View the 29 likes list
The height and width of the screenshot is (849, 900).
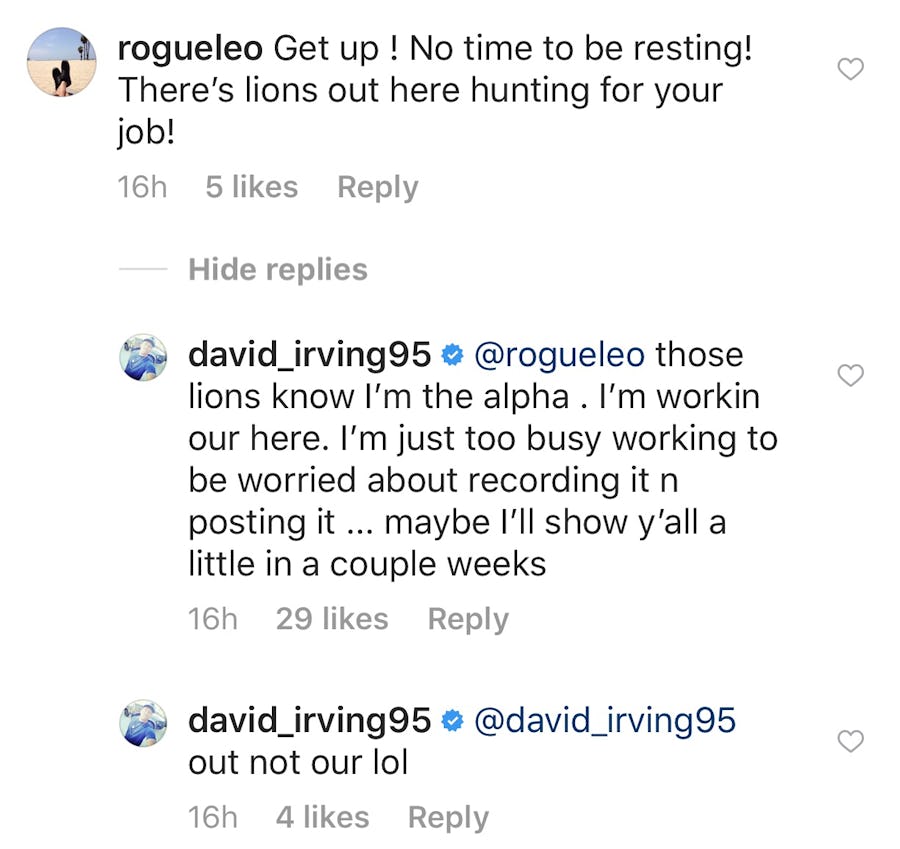[x=332, y=619]
